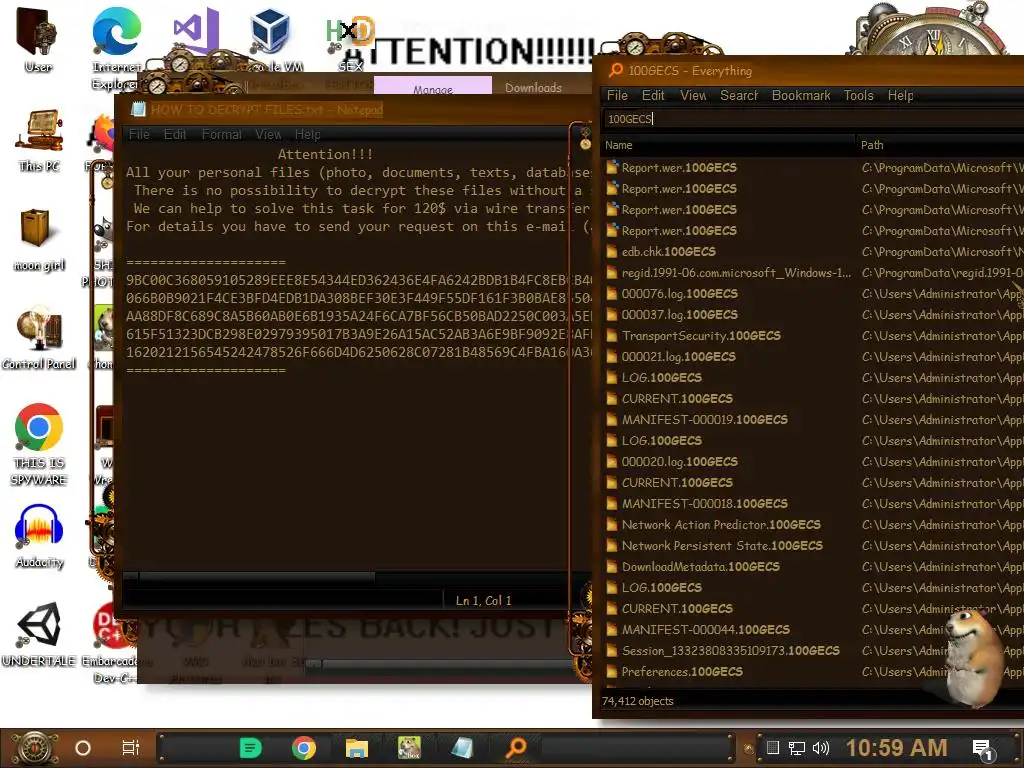Launch the Internet Explorer desktop shortcut

(x=116, y=49)
